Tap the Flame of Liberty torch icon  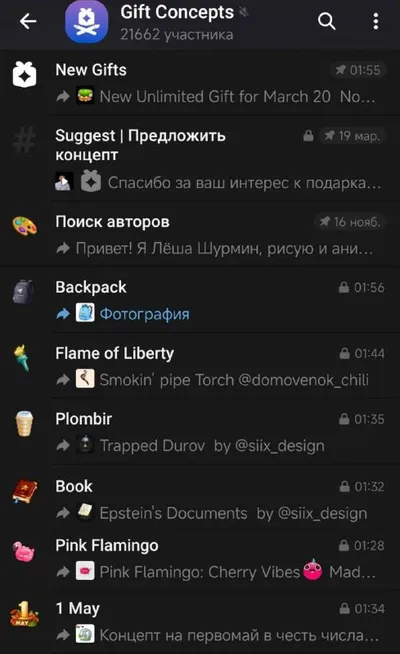[23, 358]
